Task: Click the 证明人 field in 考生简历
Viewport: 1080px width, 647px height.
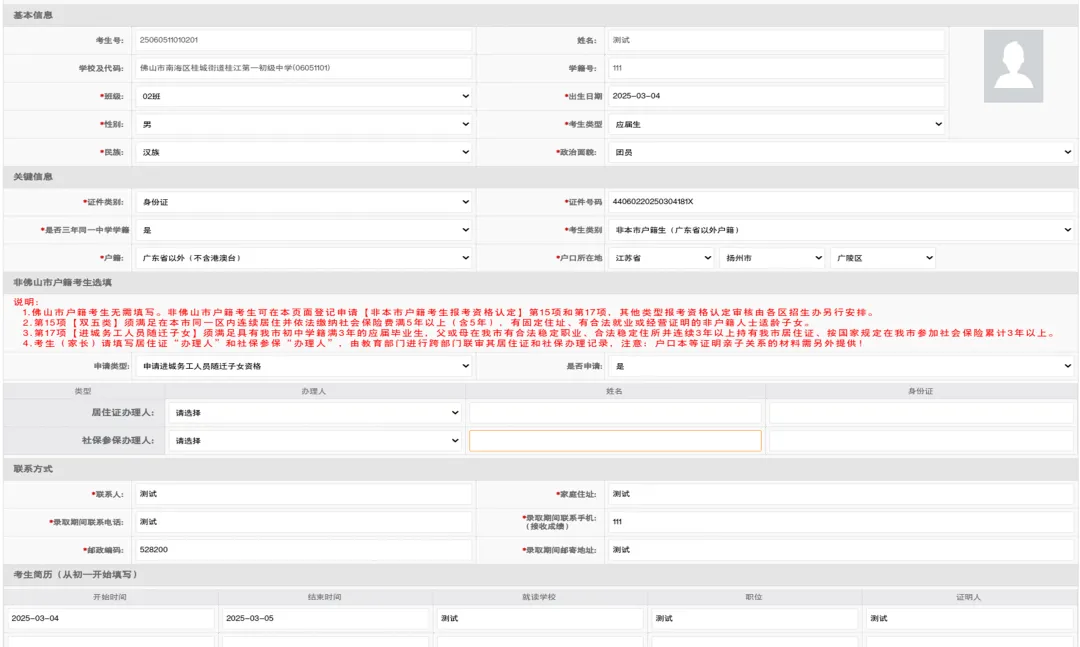Action: coord(969,618)
